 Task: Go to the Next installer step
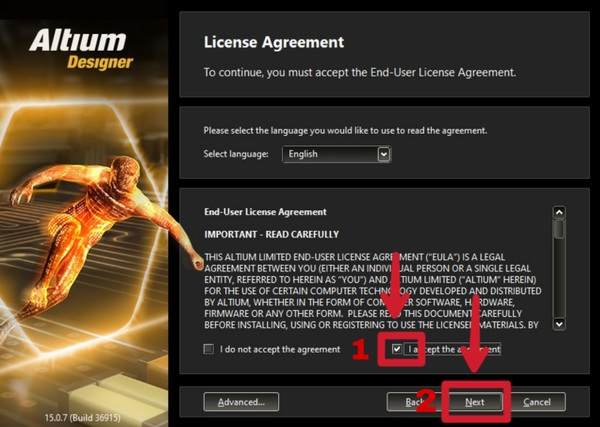(x=475, y=402)
